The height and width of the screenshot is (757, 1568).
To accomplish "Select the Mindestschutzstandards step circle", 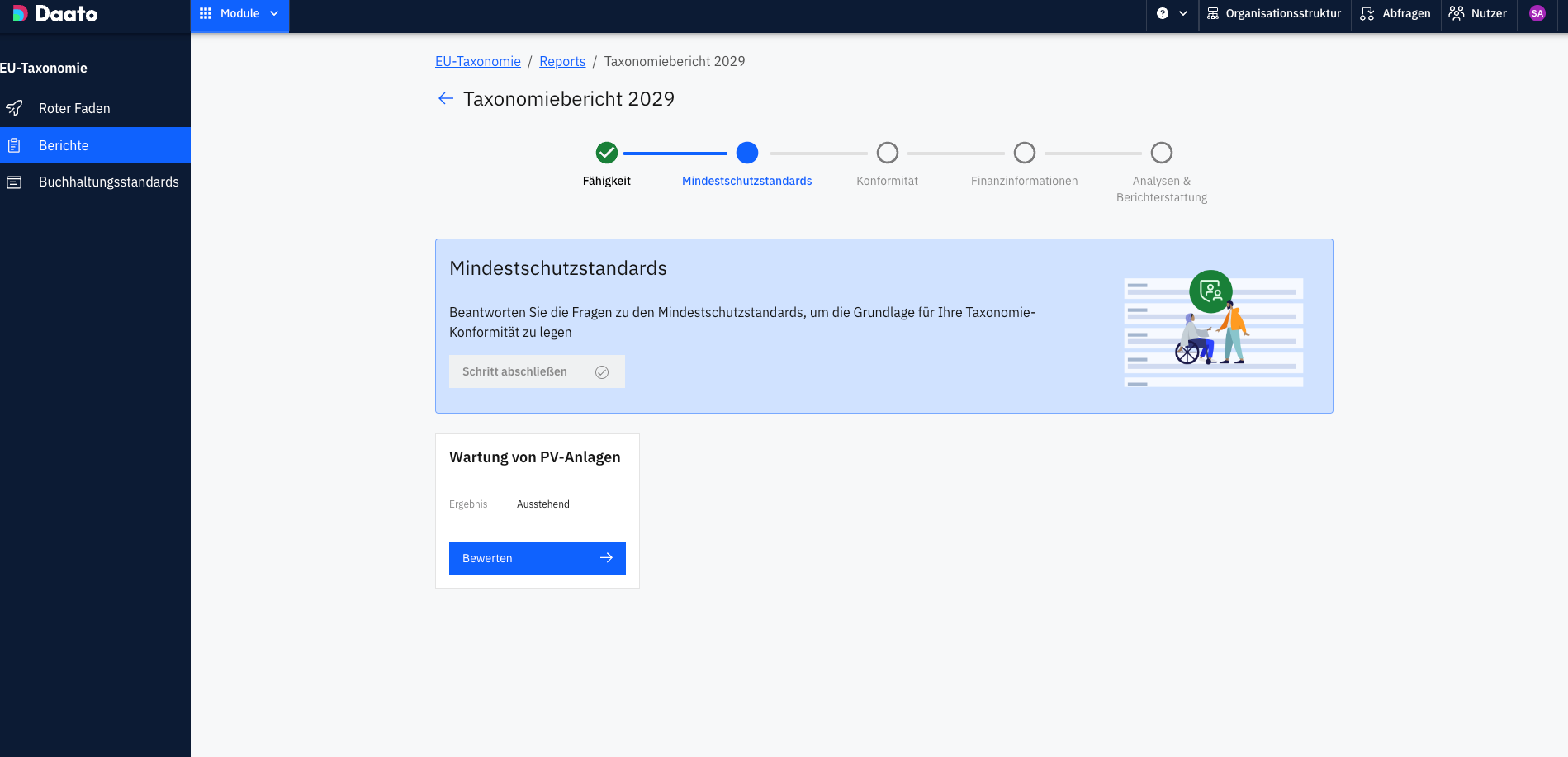I will pyautogui.click(x=747, y=153).
